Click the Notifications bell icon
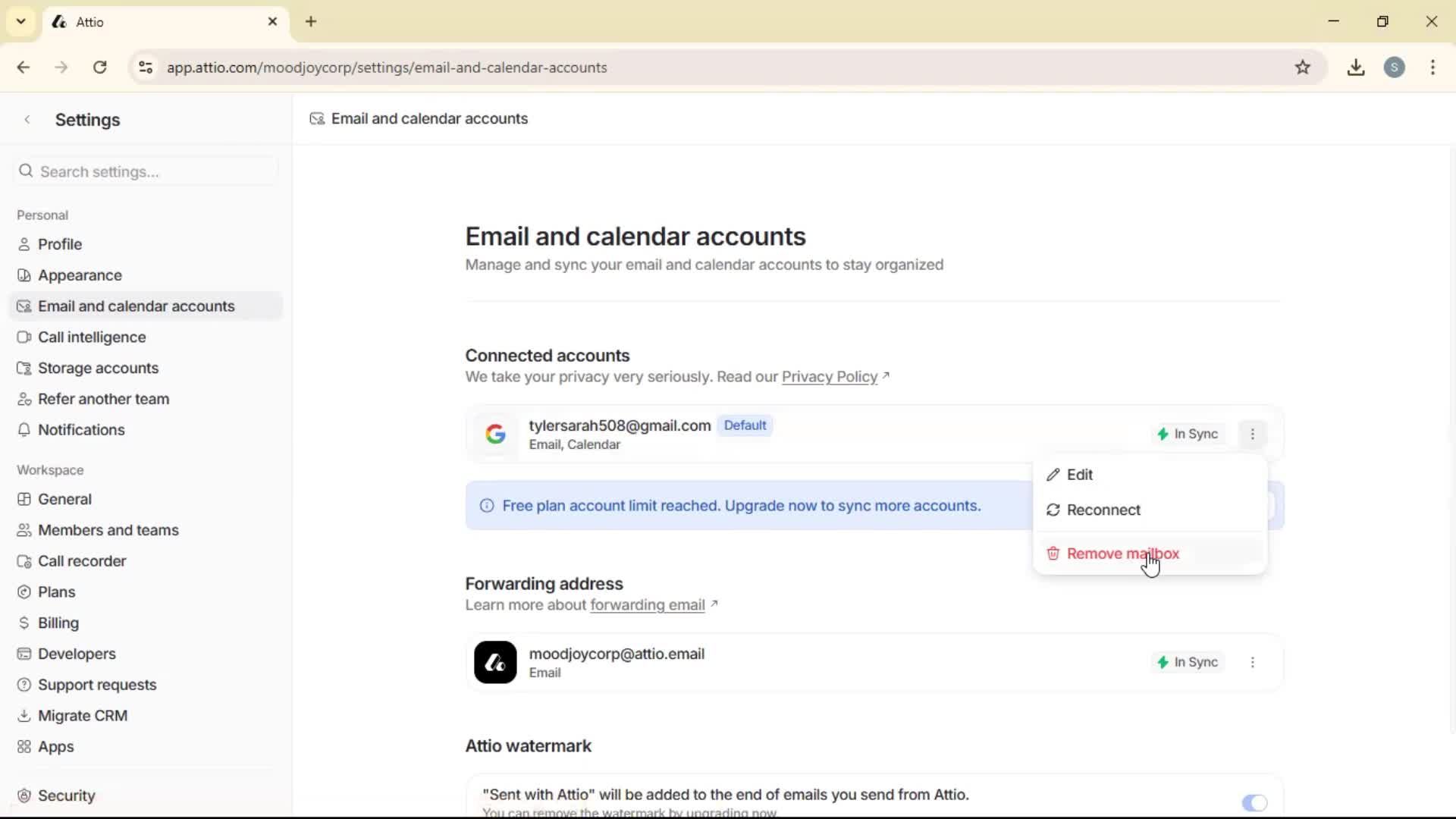 pos(25,430)
